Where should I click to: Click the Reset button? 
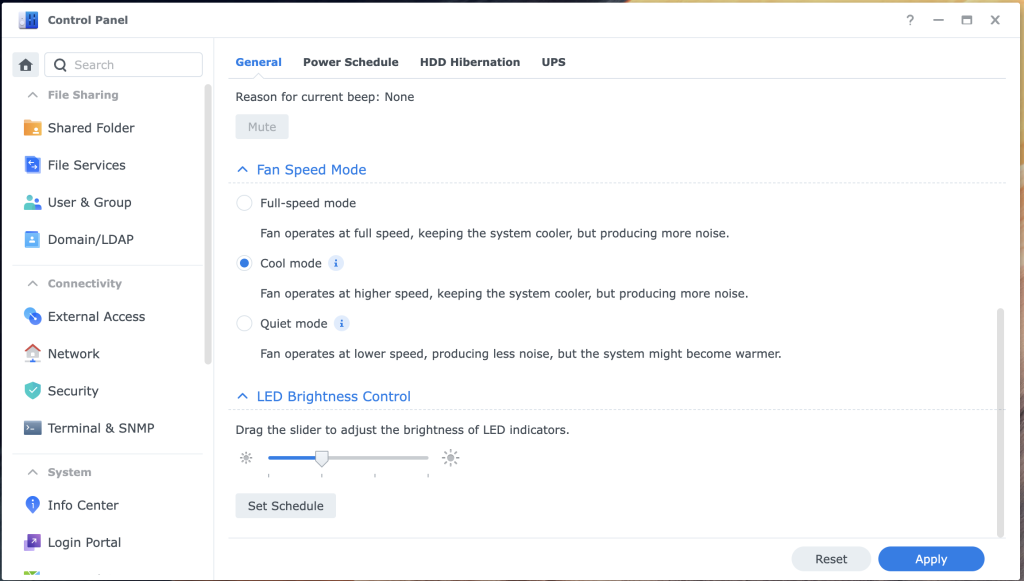(x=831, y=559)
